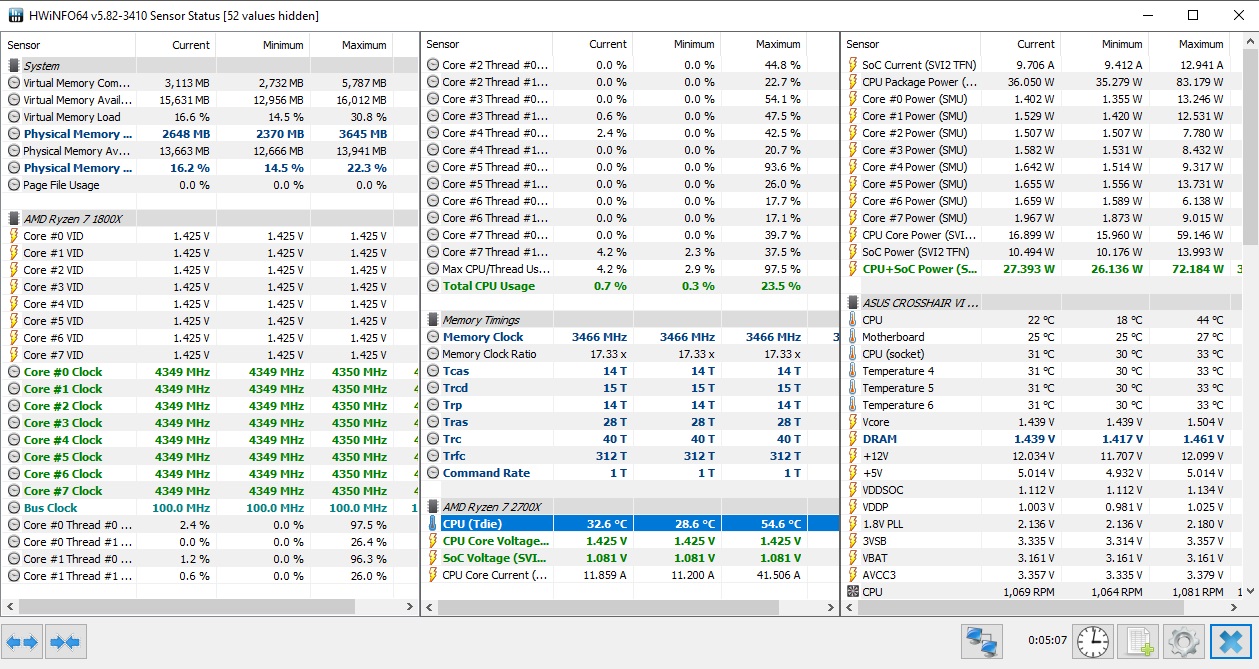The height and width of the screenshot is (669, 1259).
Task: Select the Max CPU/Thread Usage row
Action: point(630,269)
